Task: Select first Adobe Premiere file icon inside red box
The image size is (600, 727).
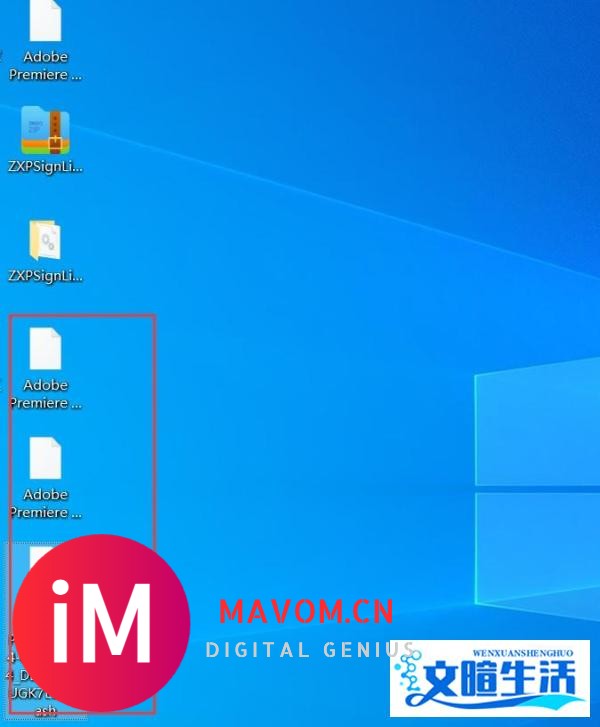Action: pyautogui.click(x=45, y=349)
